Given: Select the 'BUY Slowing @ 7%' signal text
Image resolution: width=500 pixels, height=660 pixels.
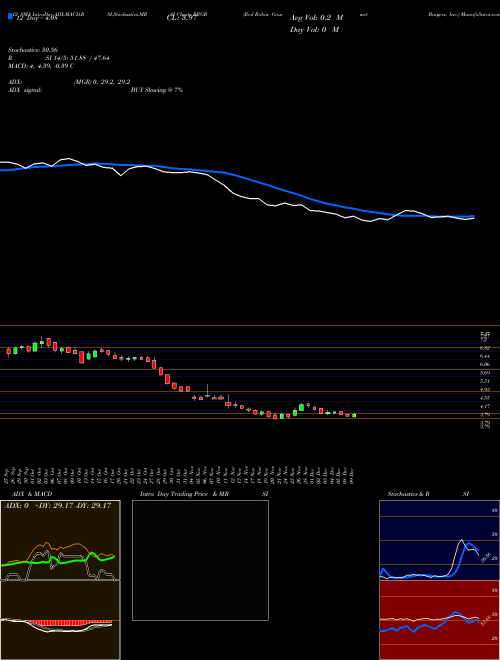Looking at the screenshot, I should (157, 90).
